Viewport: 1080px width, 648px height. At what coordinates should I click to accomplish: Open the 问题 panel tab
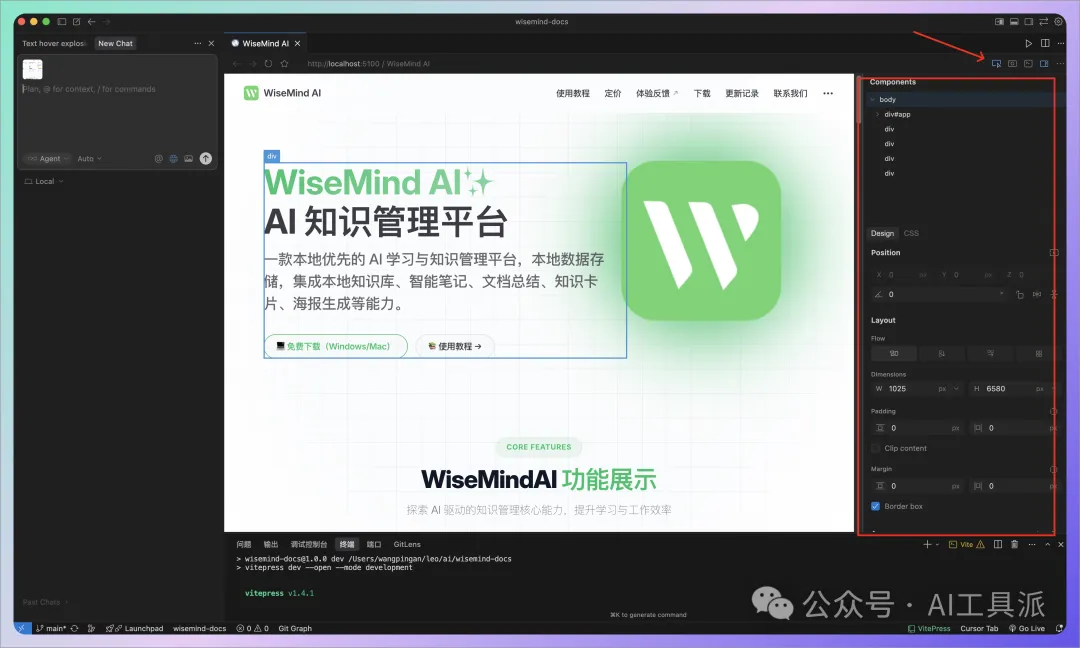click(244, 544)
